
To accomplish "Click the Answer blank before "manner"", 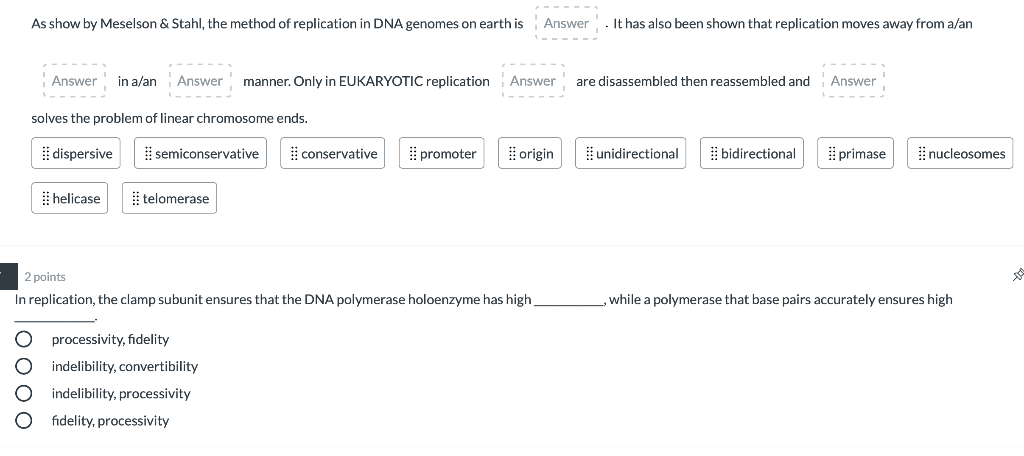I will click(x=200, y=81).
